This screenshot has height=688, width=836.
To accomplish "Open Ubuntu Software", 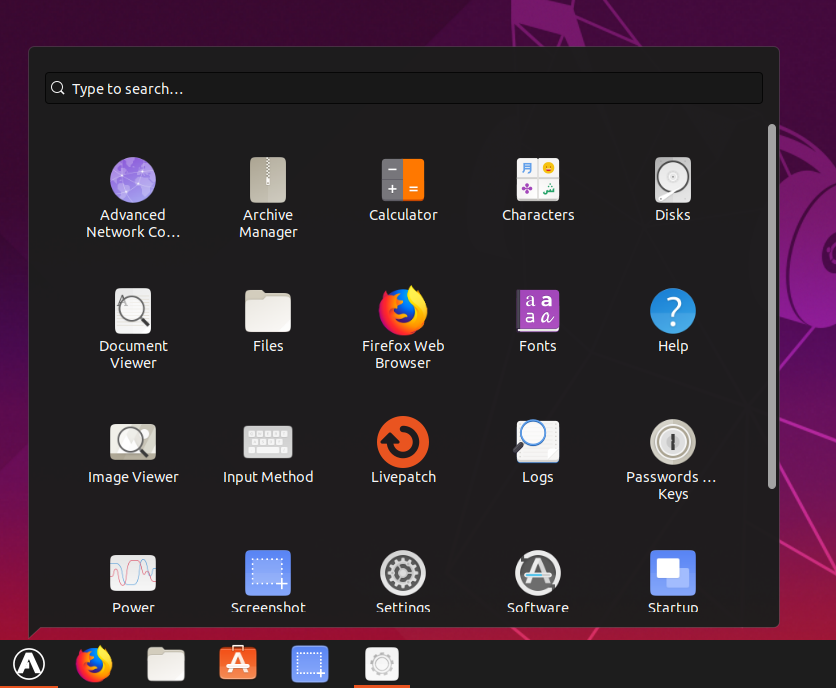I will [538, 572].
